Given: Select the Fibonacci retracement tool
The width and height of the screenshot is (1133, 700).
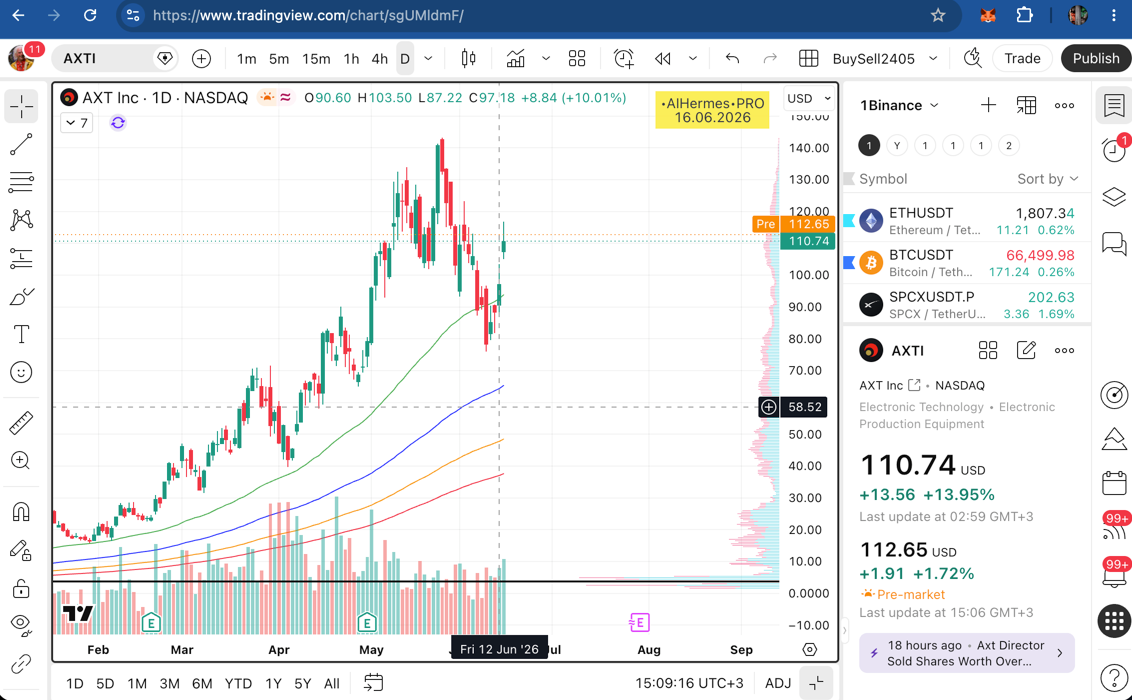Looking at the screenshot, I should pos(21,182).
